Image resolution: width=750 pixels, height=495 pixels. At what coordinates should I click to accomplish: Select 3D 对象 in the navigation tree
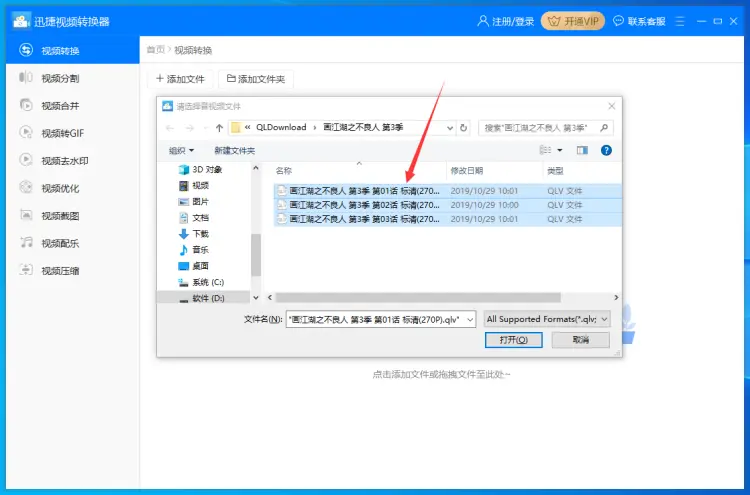[201, 169]
